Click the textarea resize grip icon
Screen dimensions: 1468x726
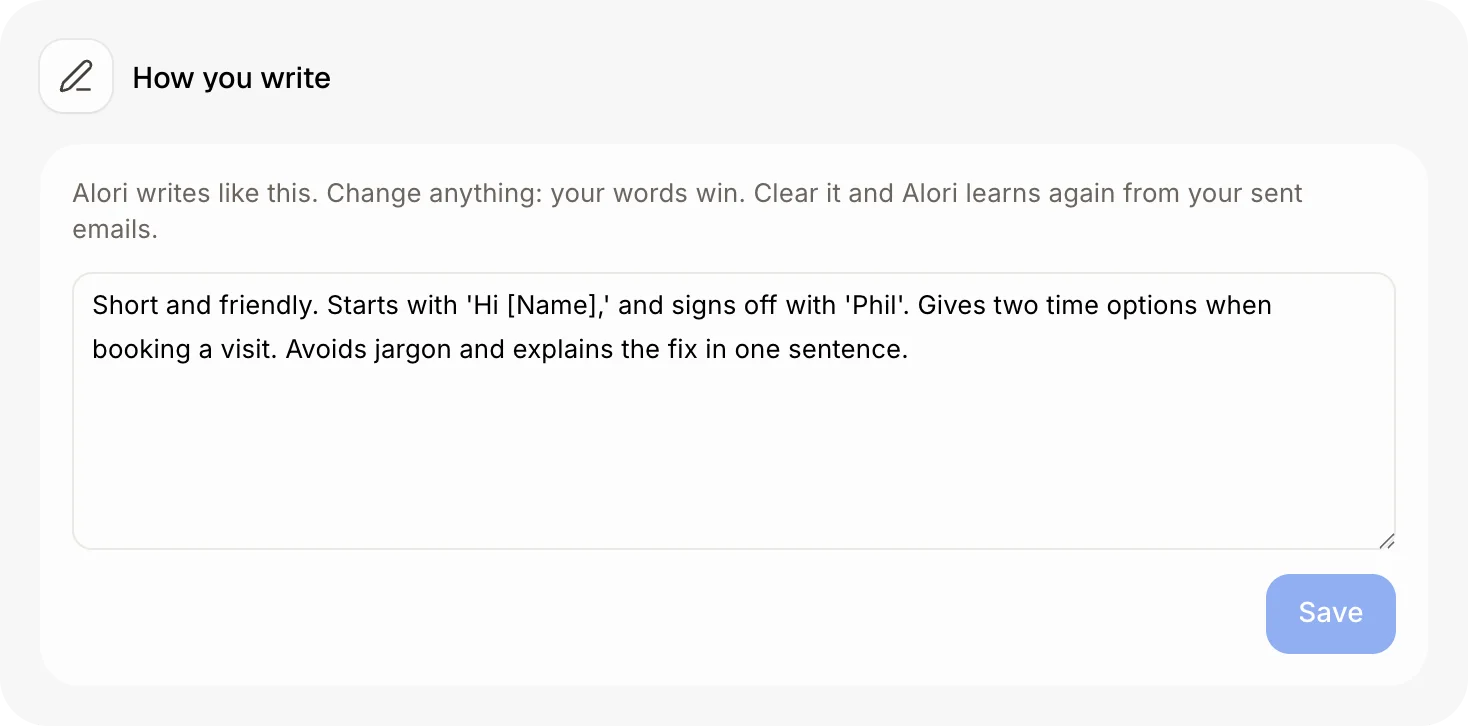(x=1386, y=540)
